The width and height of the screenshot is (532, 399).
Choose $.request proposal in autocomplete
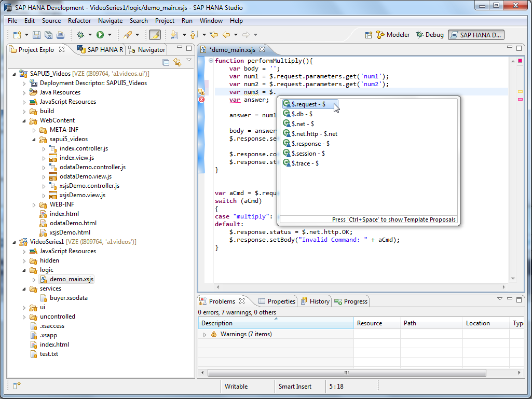tap(308, 104)
